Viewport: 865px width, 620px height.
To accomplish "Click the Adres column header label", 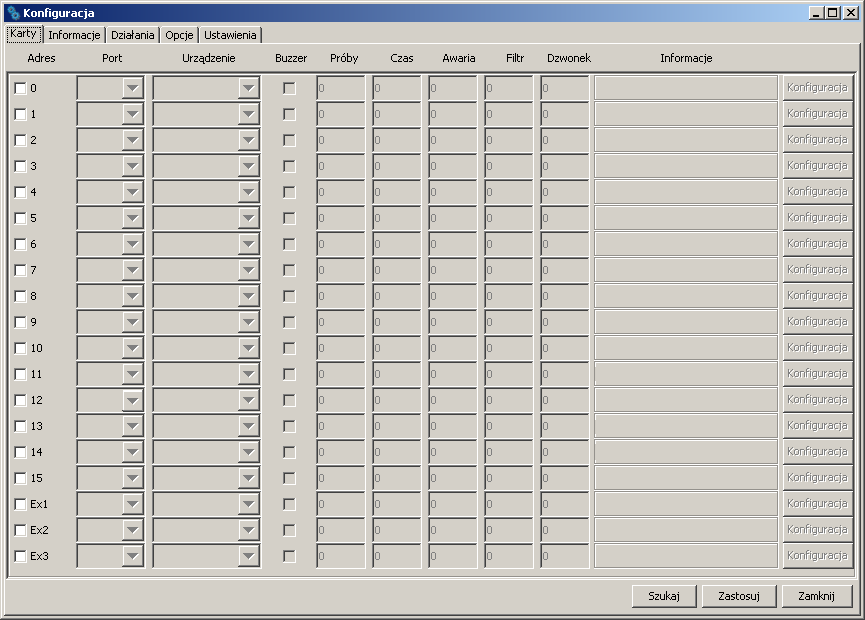I will tap(41, 58).
